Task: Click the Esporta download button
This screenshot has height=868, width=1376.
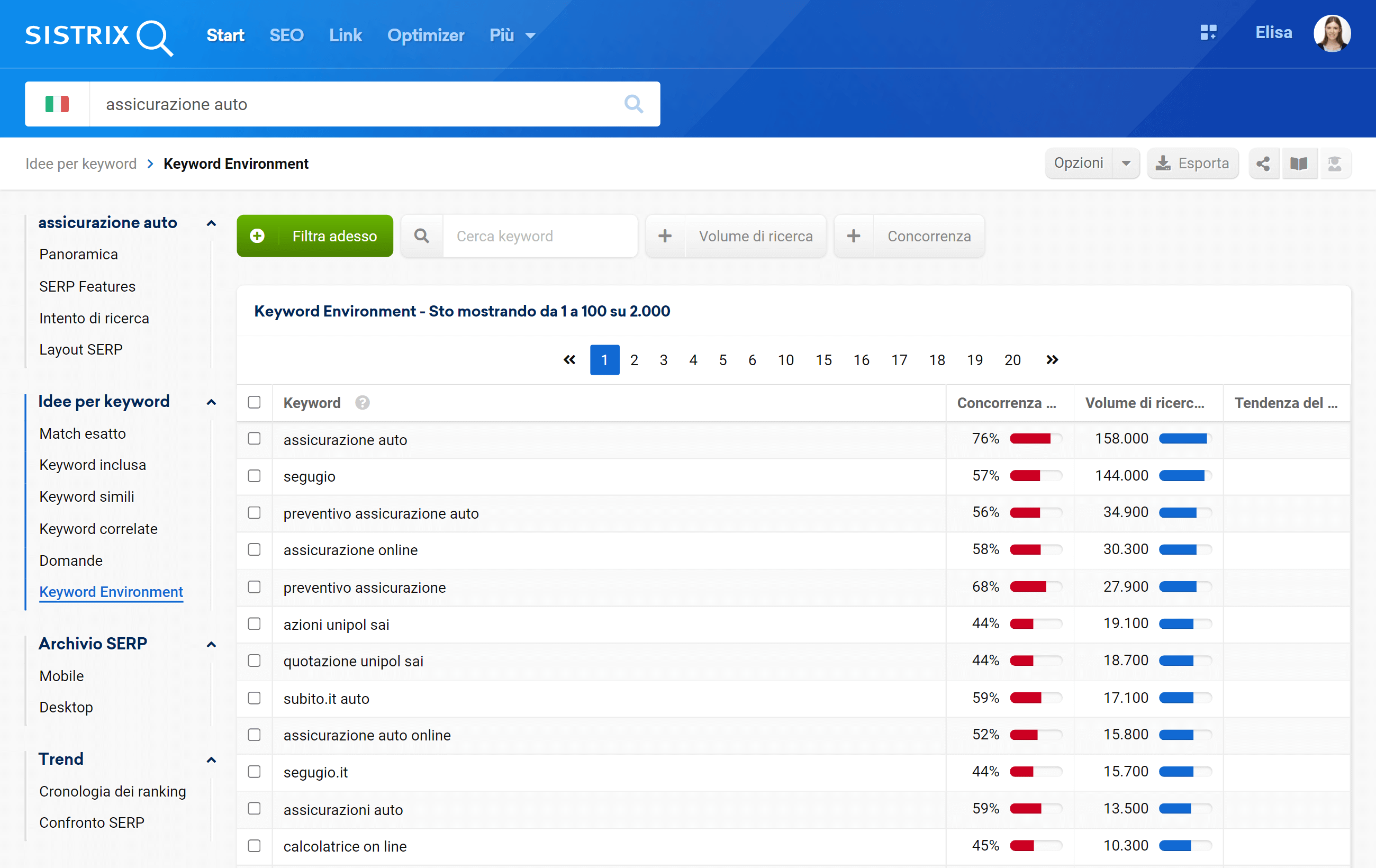Action: [1192, 164]
